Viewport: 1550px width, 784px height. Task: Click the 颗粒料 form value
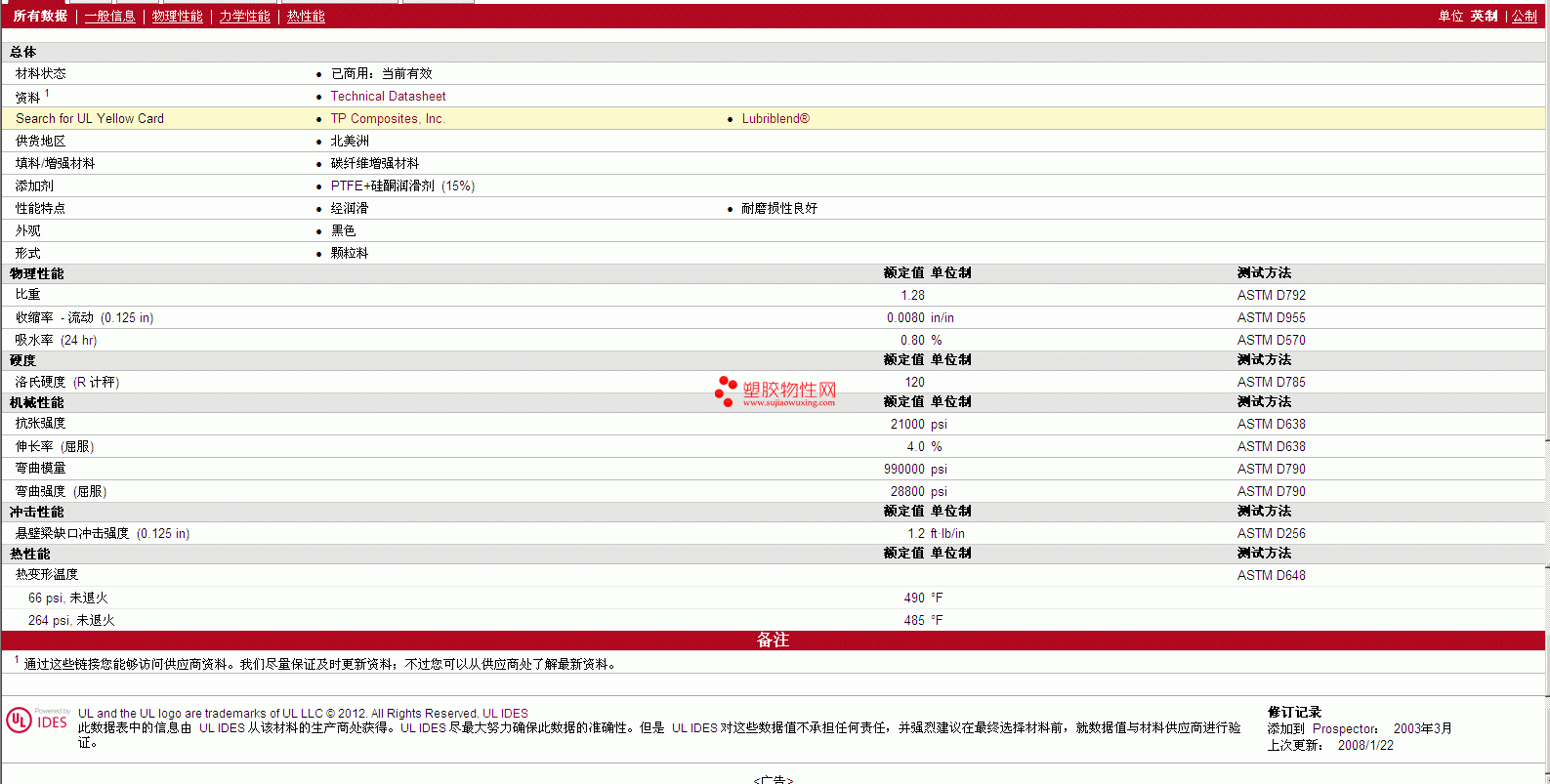point(350,254)
